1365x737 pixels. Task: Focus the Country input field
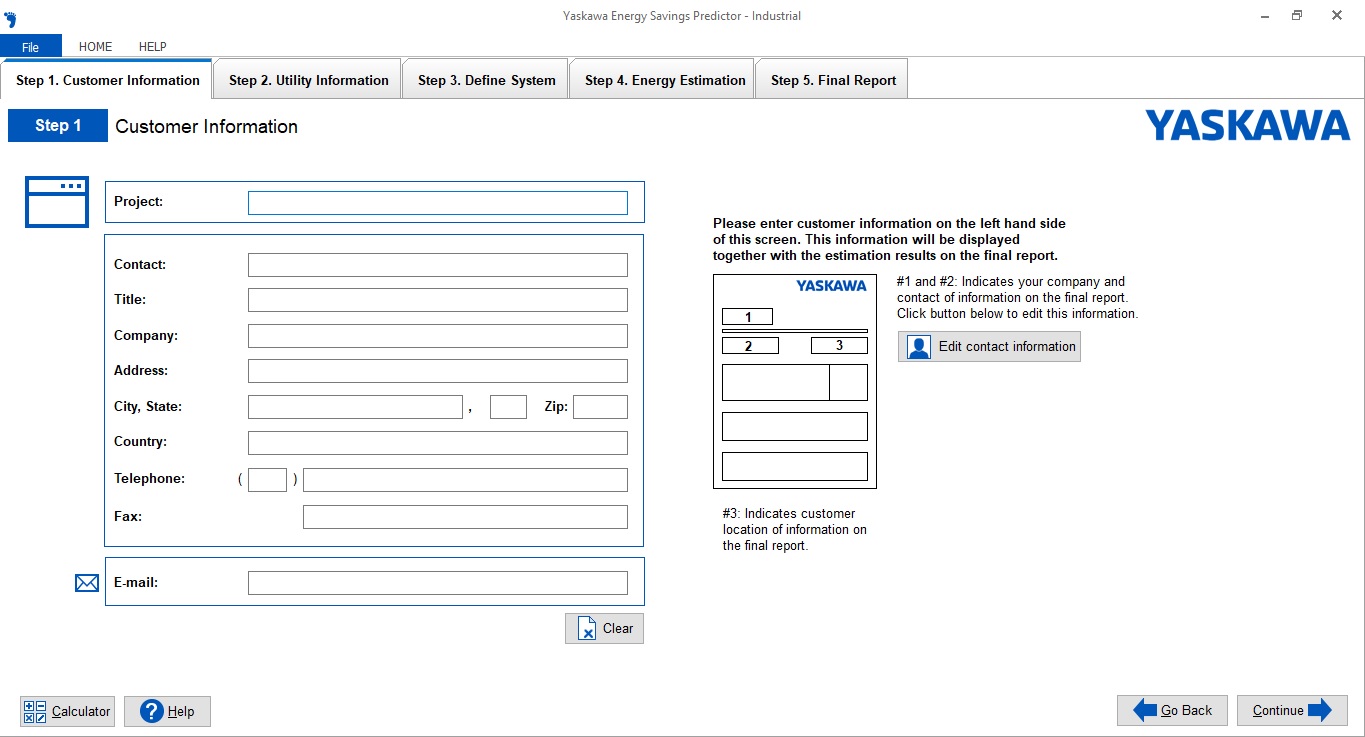coord(438,443)
